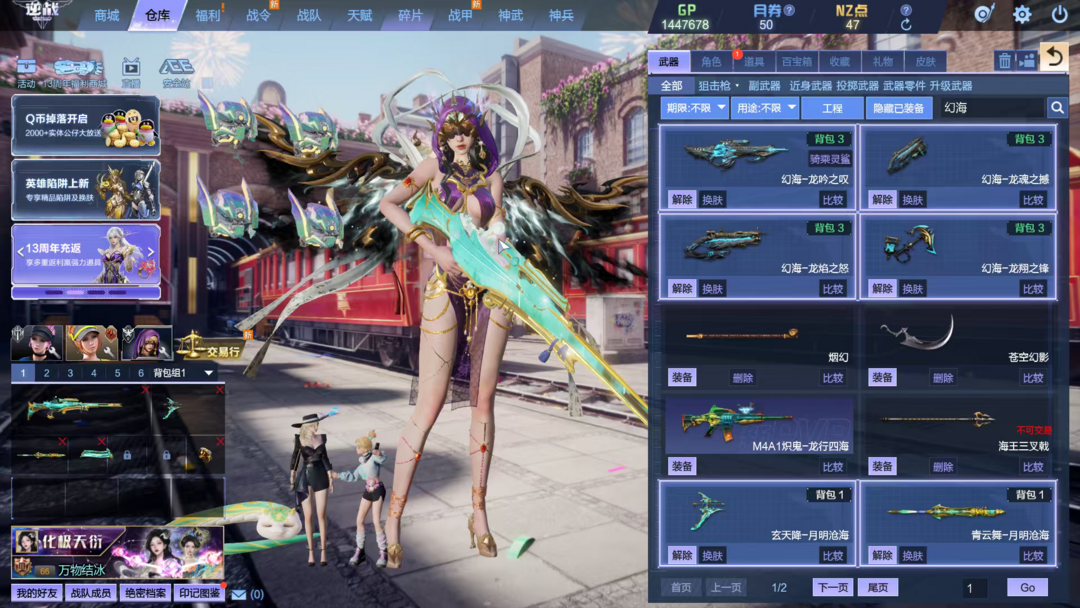The width and height of the screenshot is (1080, 608).
Task: Select the black-cap character avatar
Action: [38, 343]
